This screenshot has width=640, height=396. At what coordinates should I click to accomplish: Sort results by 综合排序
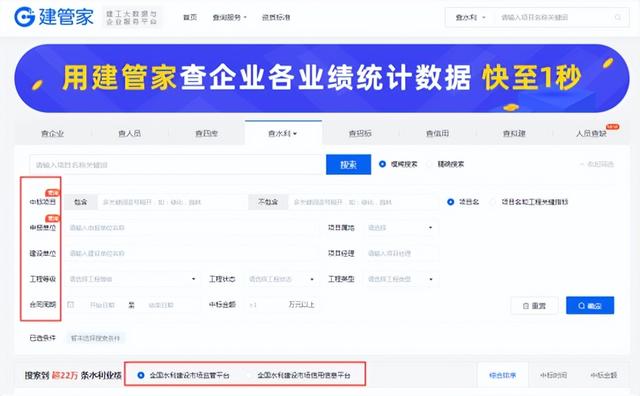pyautogui.click(x=502, y=375)
